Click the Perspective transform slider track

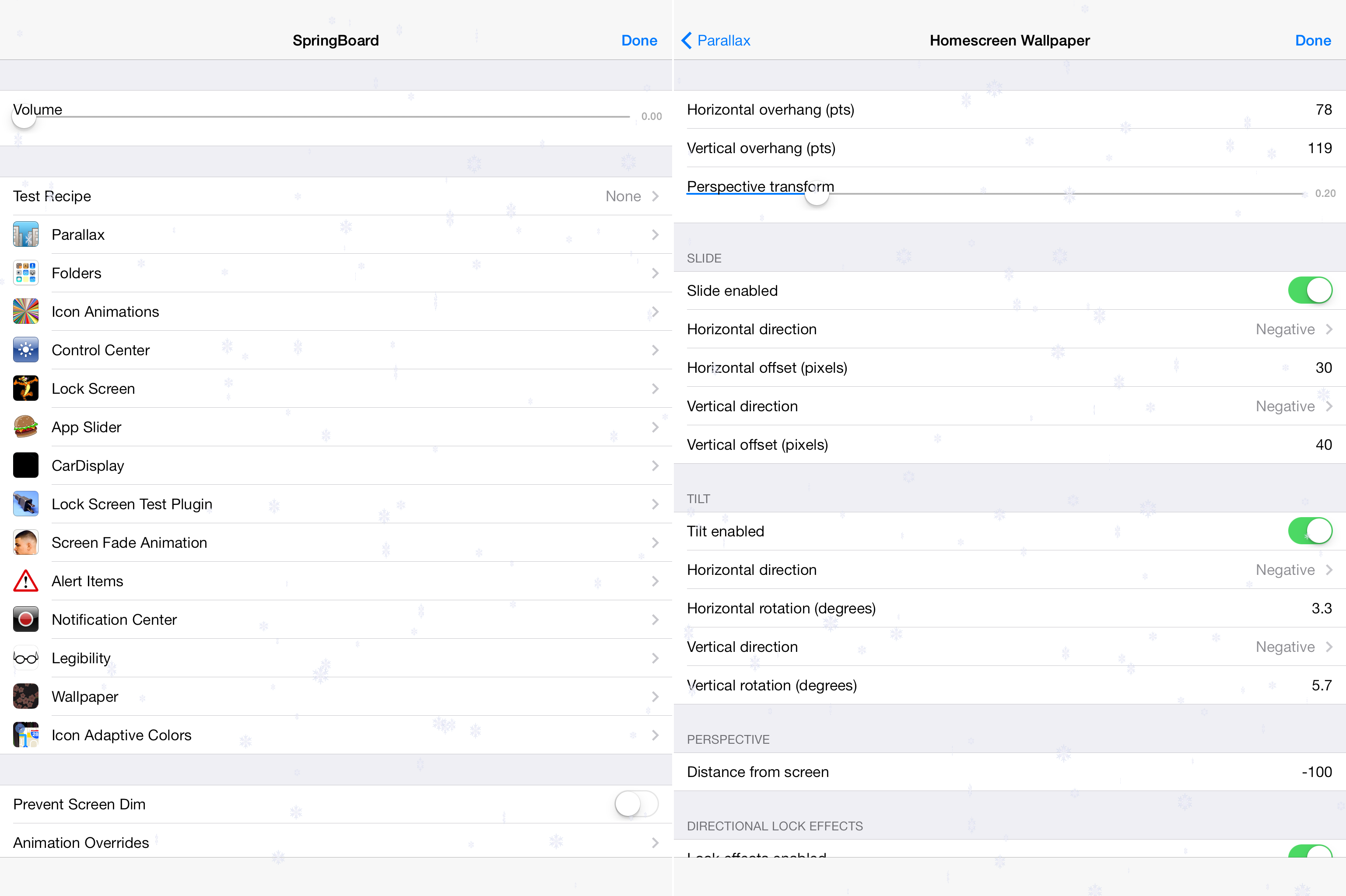[995, 194]
